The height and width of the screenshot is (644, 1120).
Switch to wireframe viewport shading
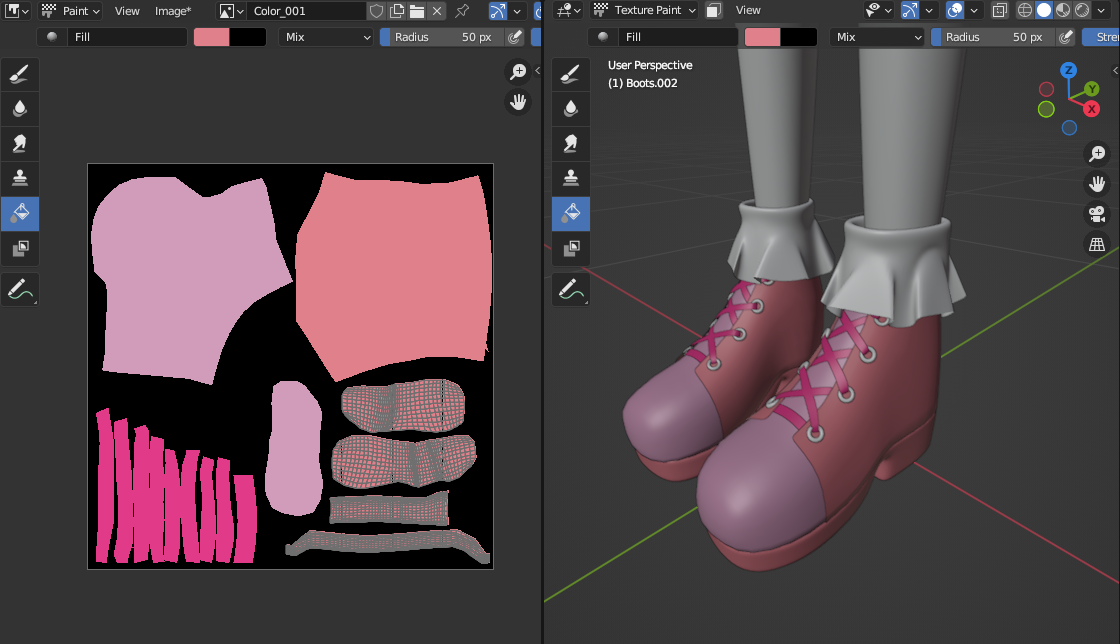(1024, 10)
